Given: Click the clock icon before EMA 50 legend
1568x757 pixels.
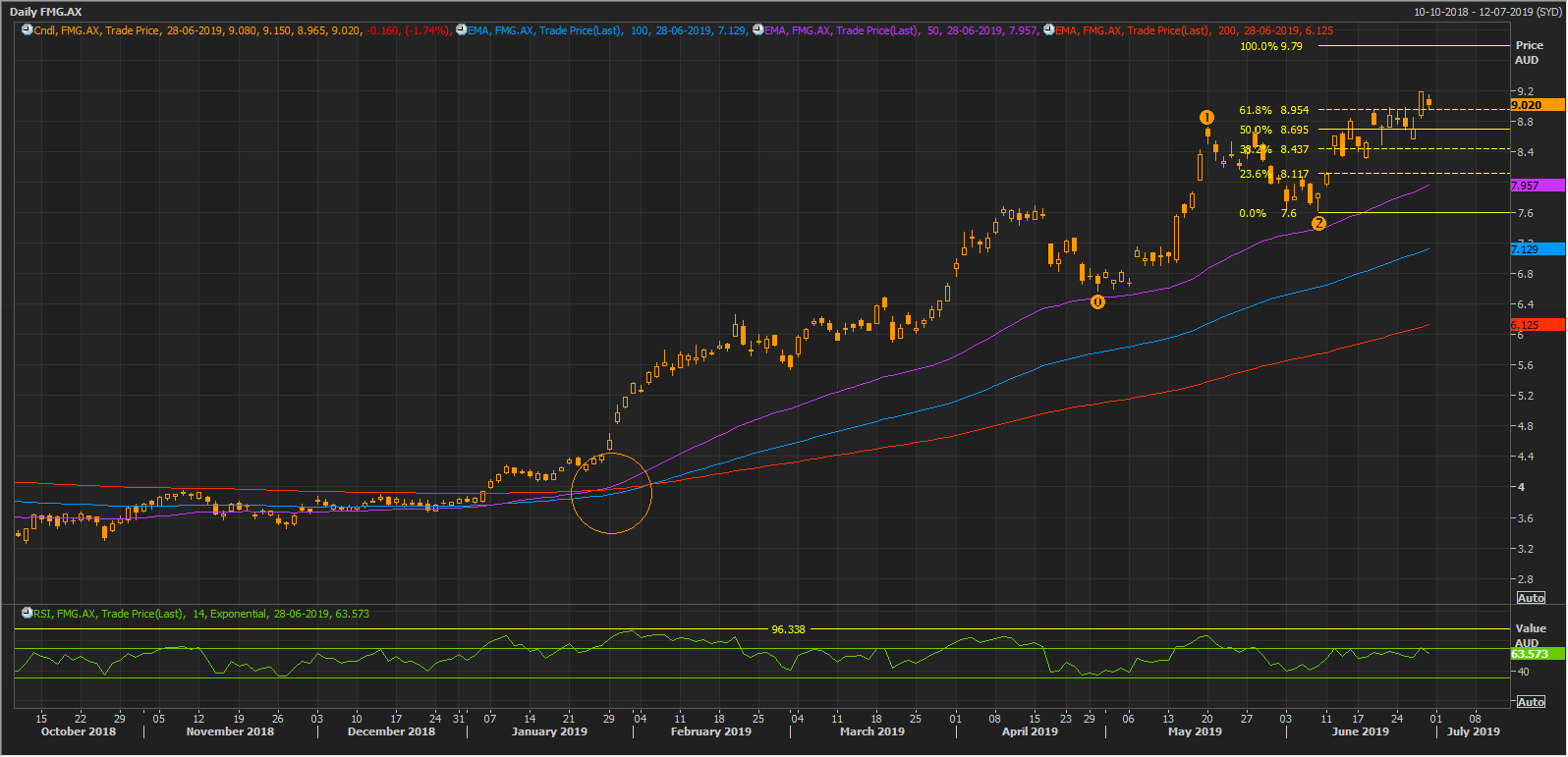Looking at the screenshot, I should coord(758,30).
